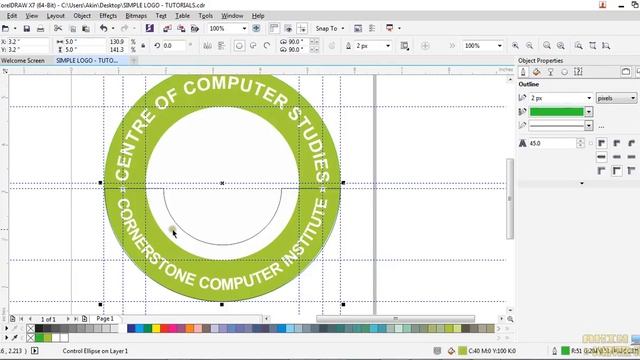Click the Redo arrow icon
This screenshot has width=640, height=360.
(x=124, y=29)
